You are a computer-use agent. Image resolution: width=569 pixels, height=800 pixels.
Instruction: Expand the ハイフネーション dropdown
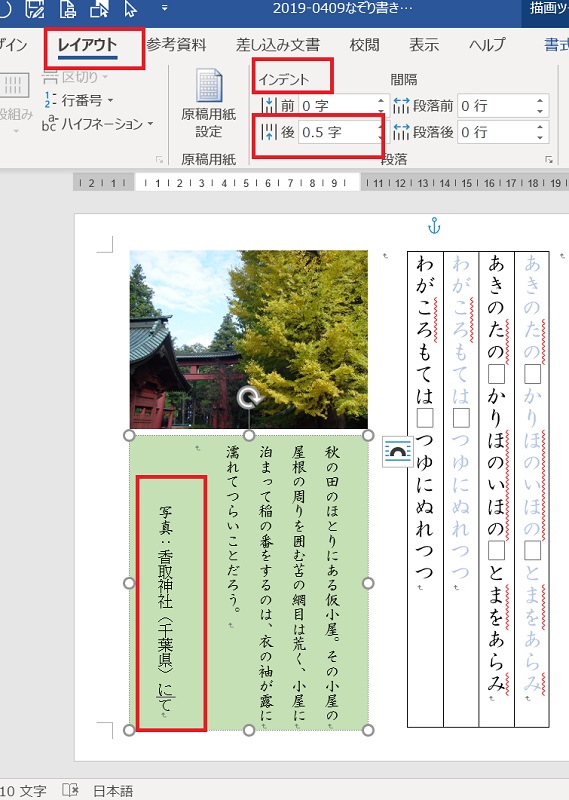click(97, 123)
